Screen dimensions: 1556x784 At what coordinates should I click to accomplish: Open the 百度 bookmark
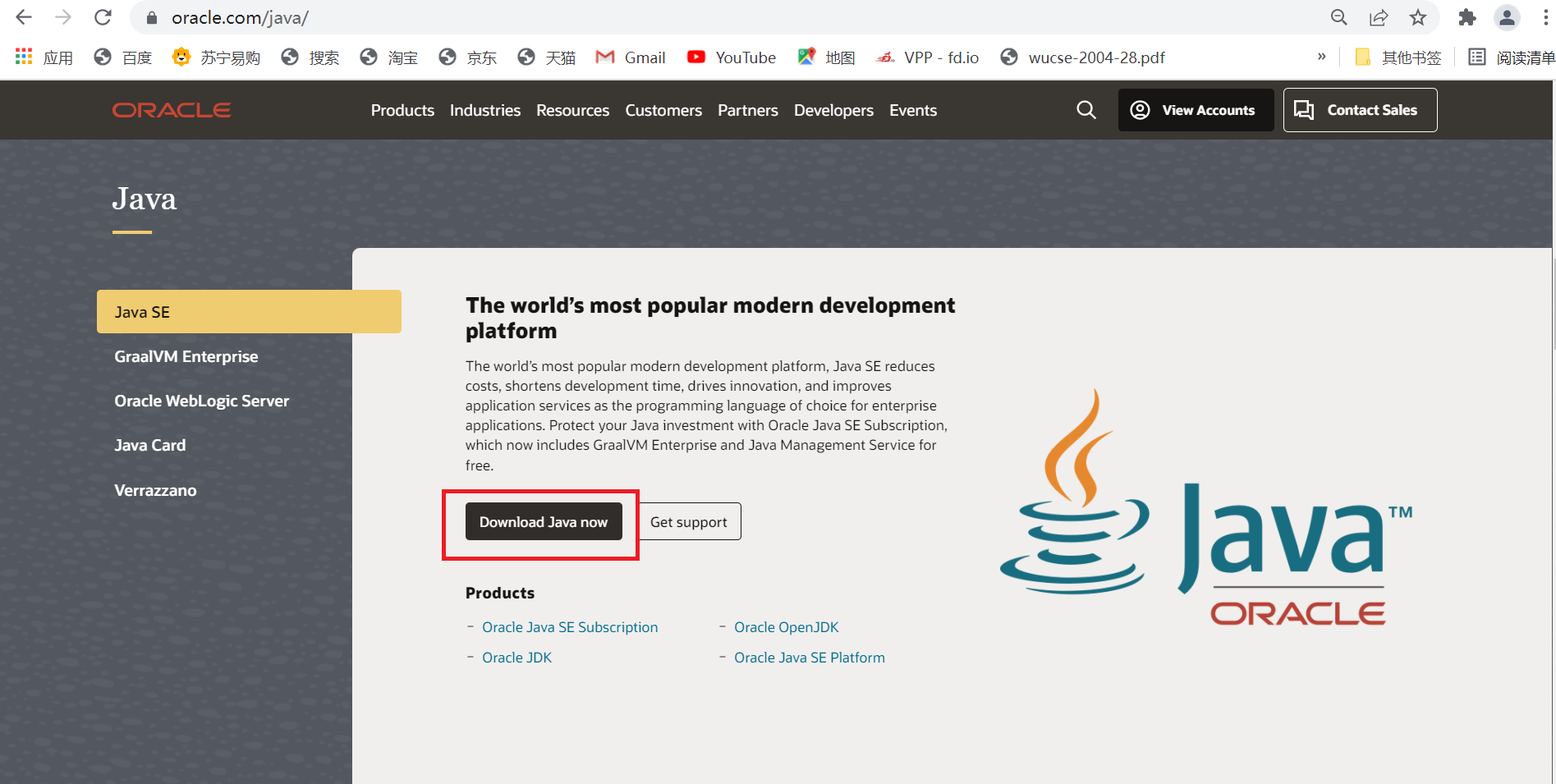(123, 57)
